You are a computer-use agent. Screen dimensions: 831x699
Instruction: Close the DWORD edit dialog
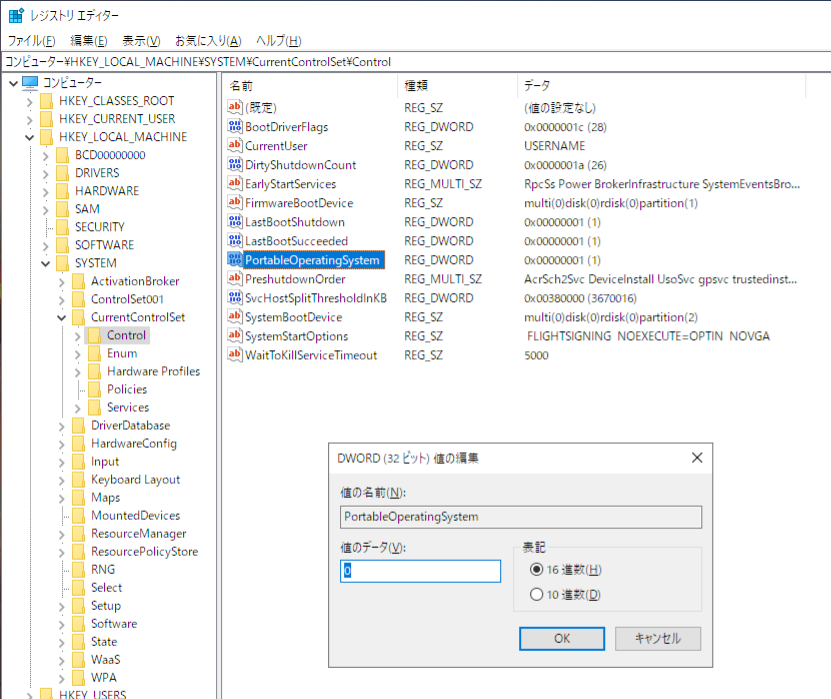(x=697, y=457)
